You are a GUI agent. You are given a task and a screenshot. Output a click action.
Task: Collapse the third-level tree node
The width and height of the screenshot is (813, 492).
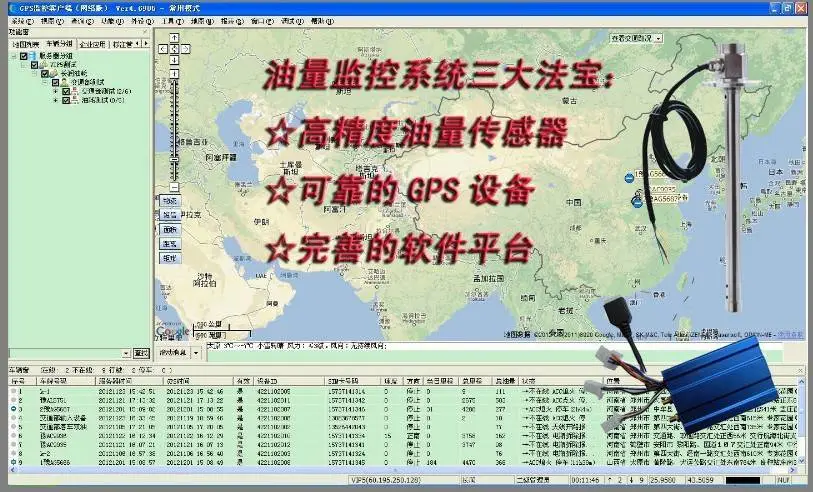pos(35,74)
